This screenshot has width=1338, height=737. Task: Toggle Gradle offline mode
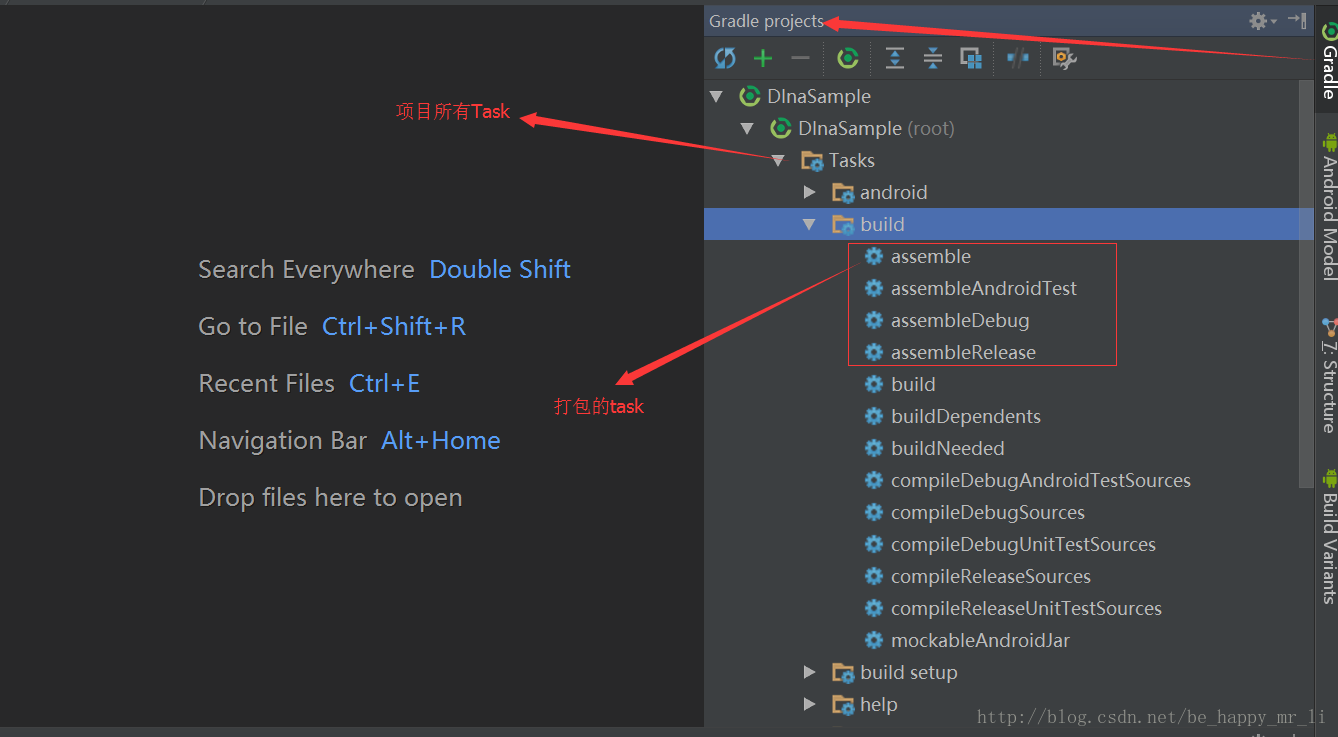[1018, 59]
